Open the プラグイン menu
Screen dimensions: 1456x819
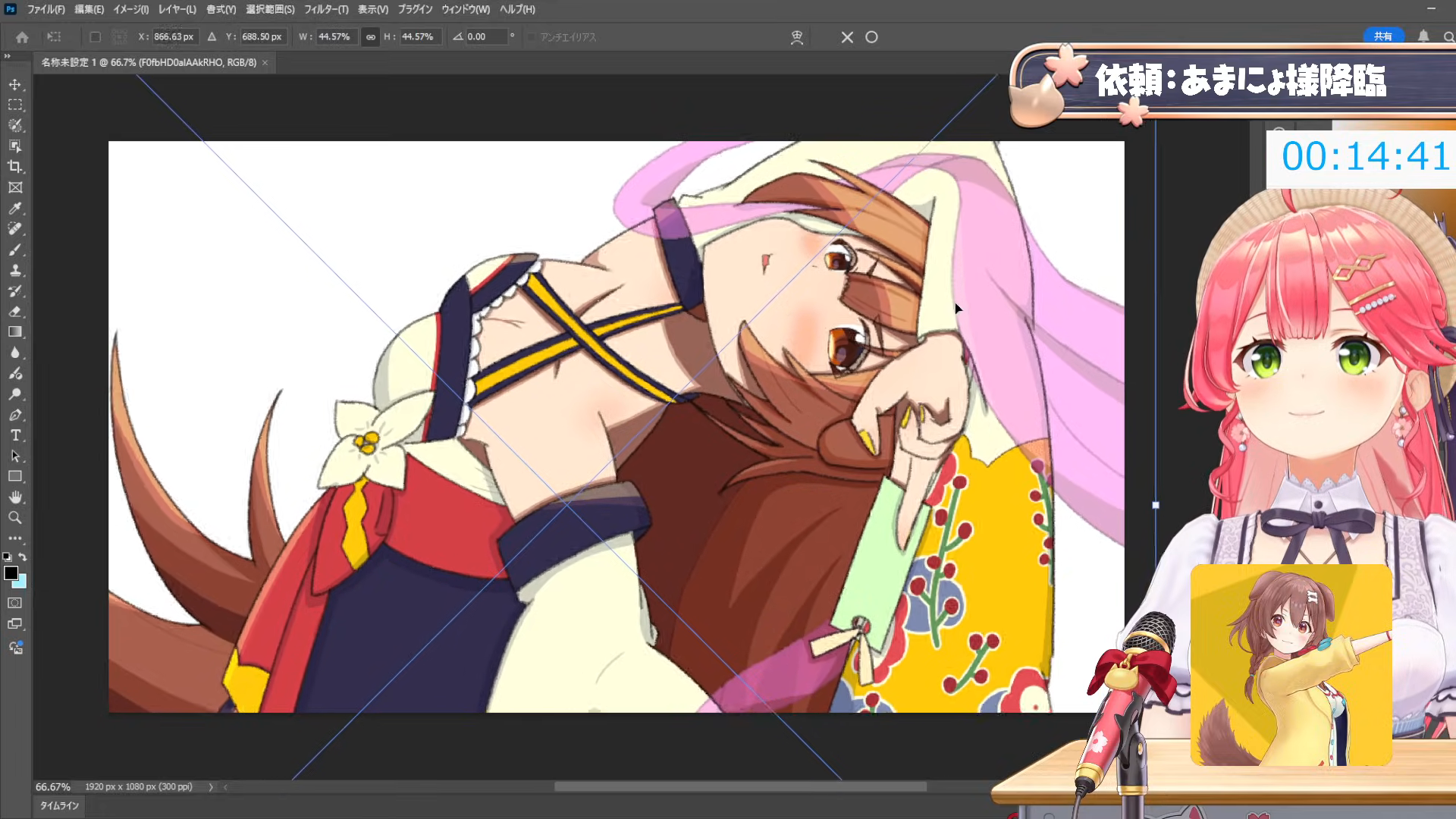[415, 9]
